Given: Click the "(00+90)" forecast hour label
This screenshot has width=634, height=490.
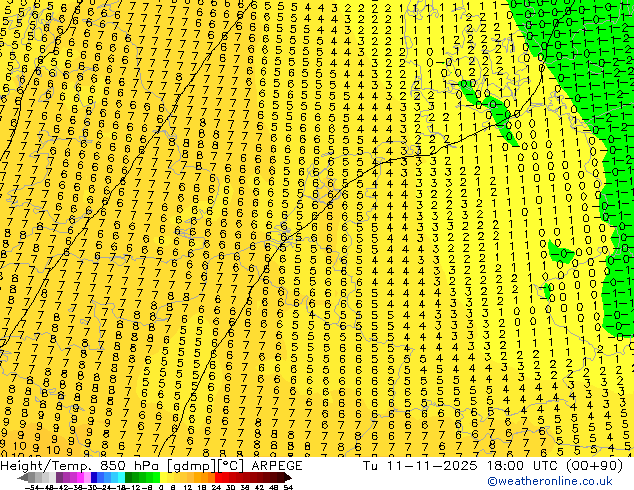Looking at the screenshot, I should click(594, 465).
